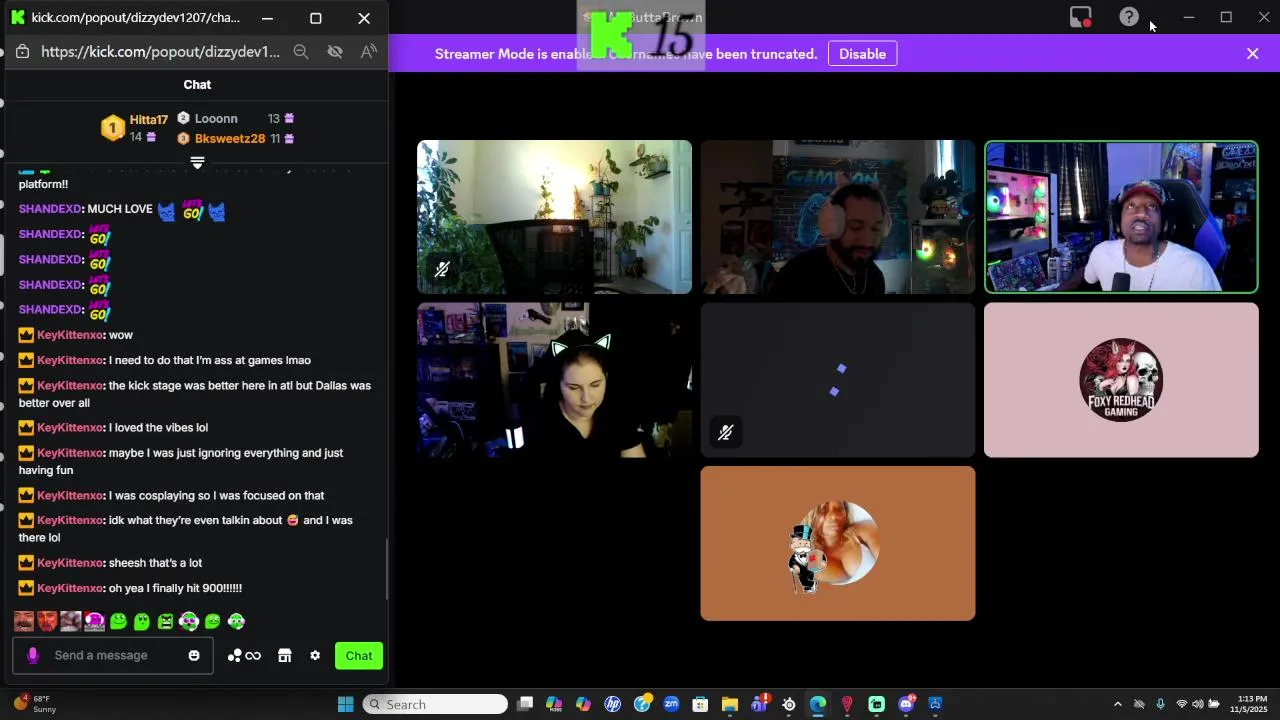Select the angry green emote

[x=166, y=622]
